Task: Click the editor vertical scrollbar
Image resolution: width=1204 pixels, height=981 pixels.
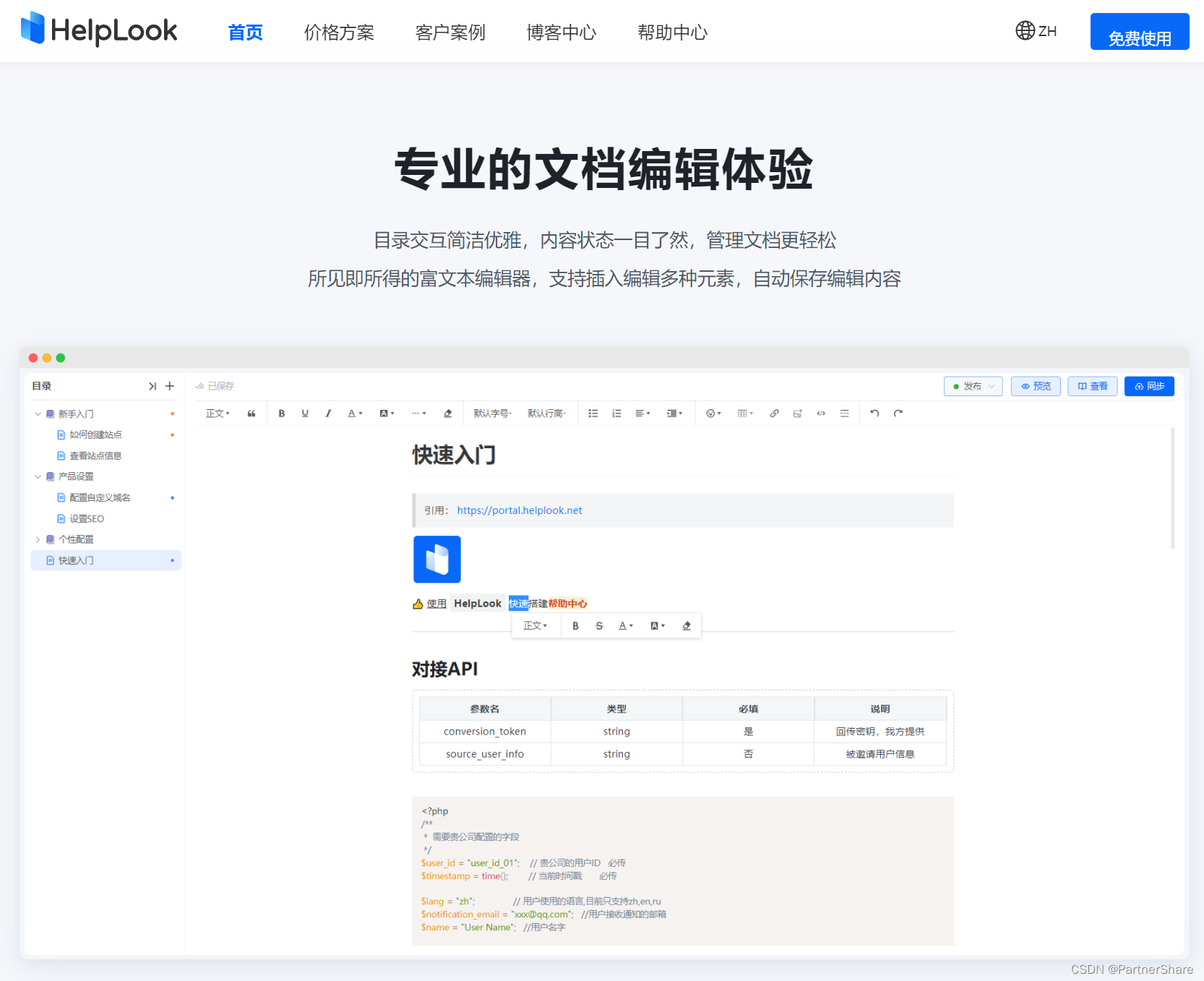Action: 1172,488
